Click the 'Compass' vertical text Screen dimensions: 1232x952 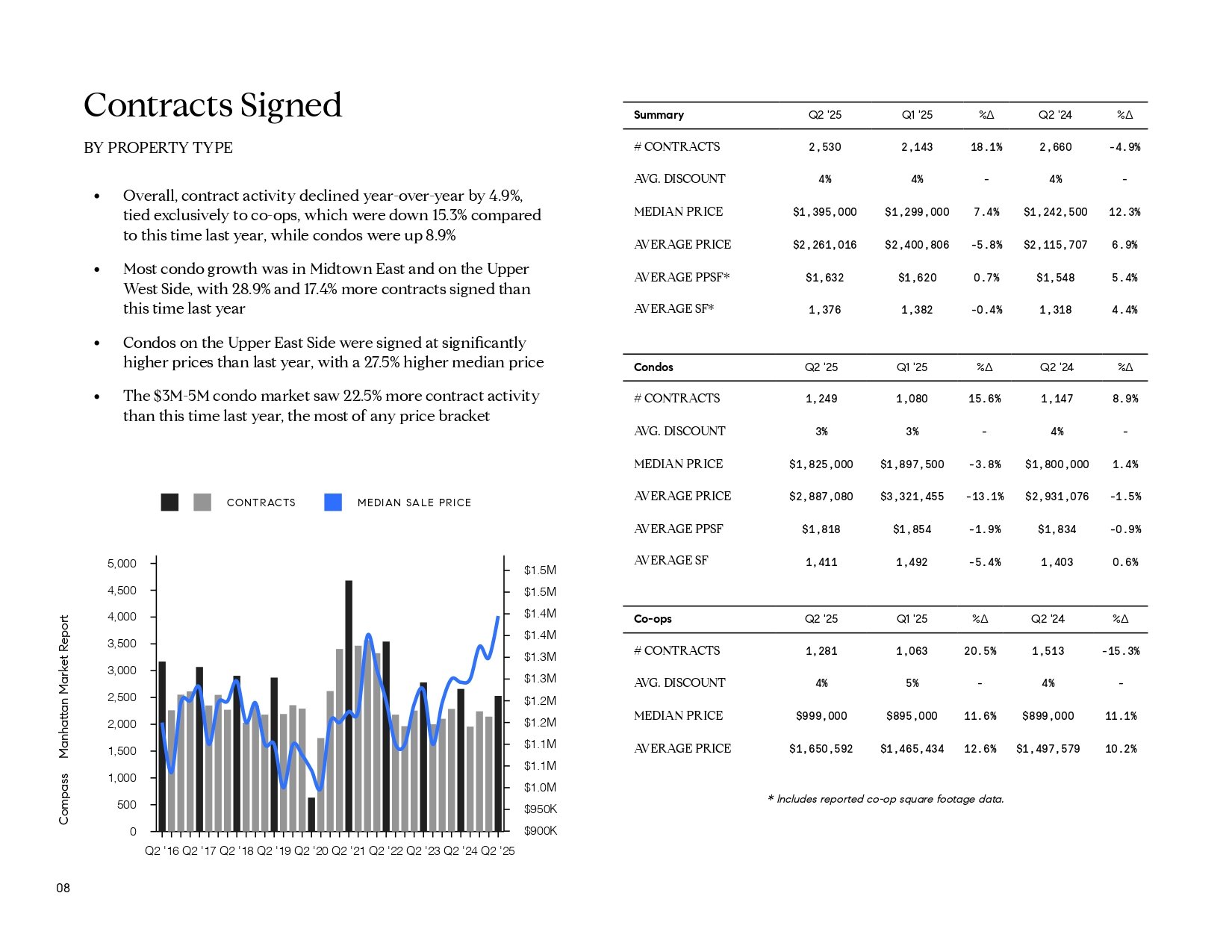coord(63,799)
